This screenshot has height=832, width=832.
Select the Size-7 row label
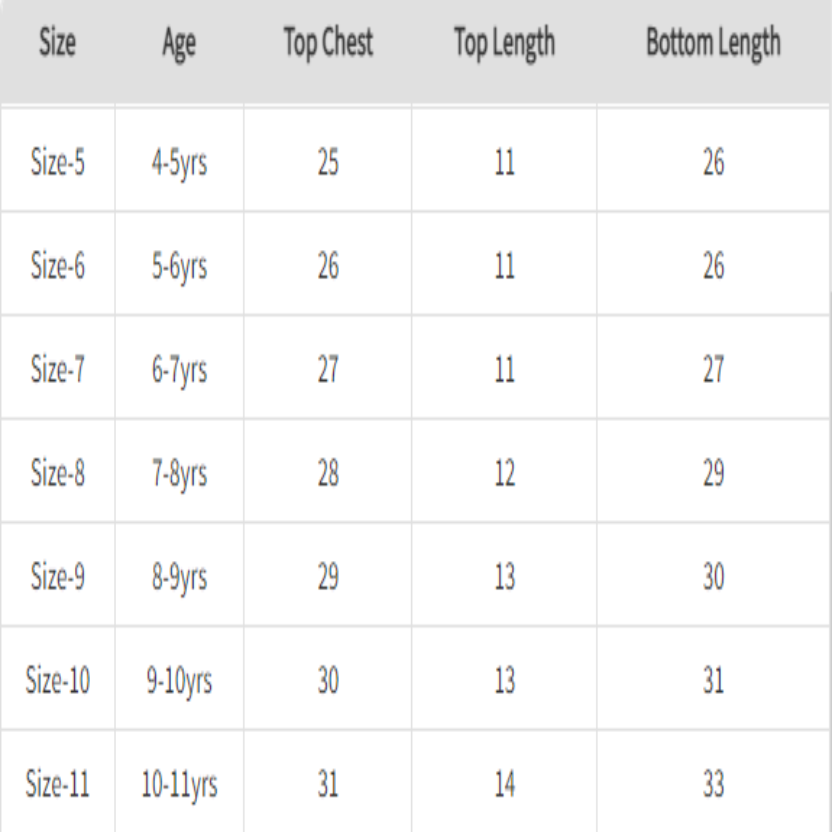tap(58, 370)
